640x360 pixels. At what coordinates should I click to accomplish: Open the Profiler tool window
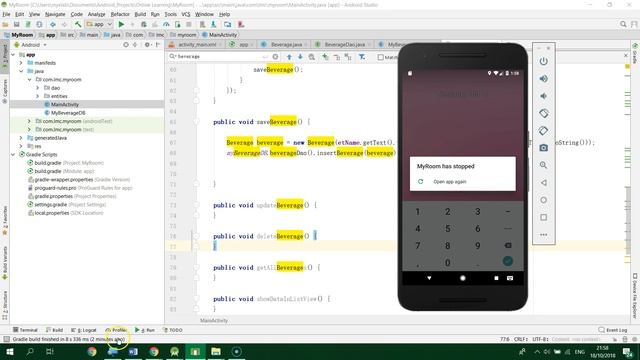pos(116,330)
